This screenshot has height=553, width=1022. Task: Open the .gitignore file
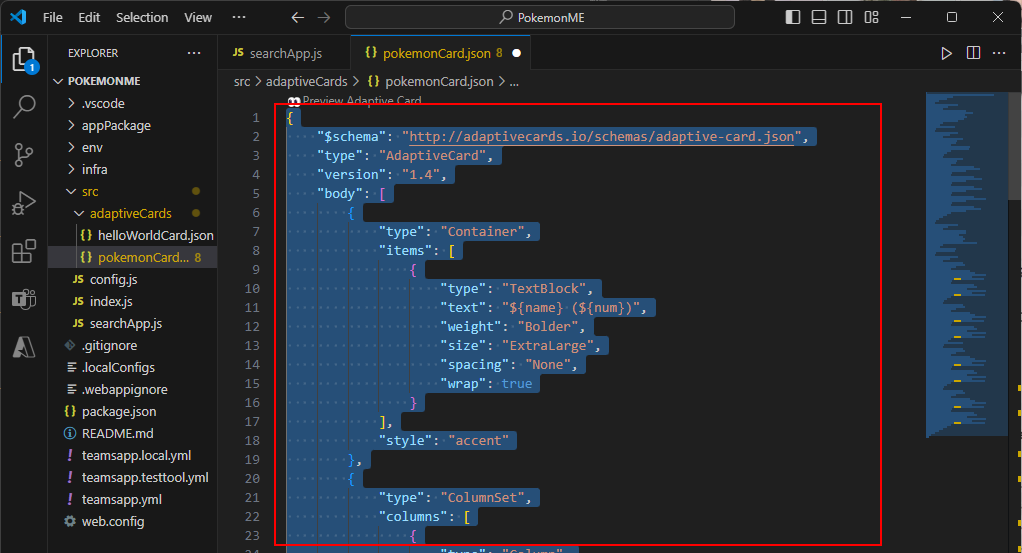pyautogui.click(x=132, y=346)
